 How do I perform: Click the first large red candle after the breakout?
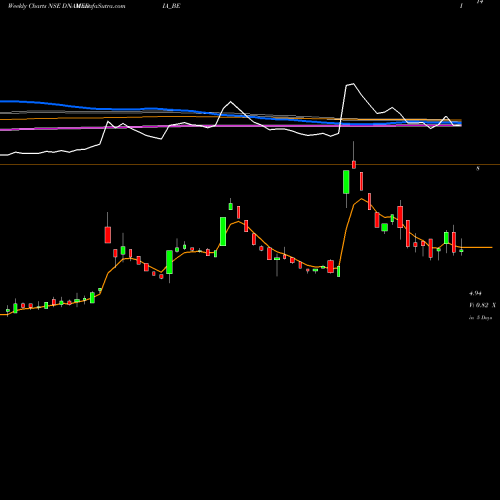point(108,235)
